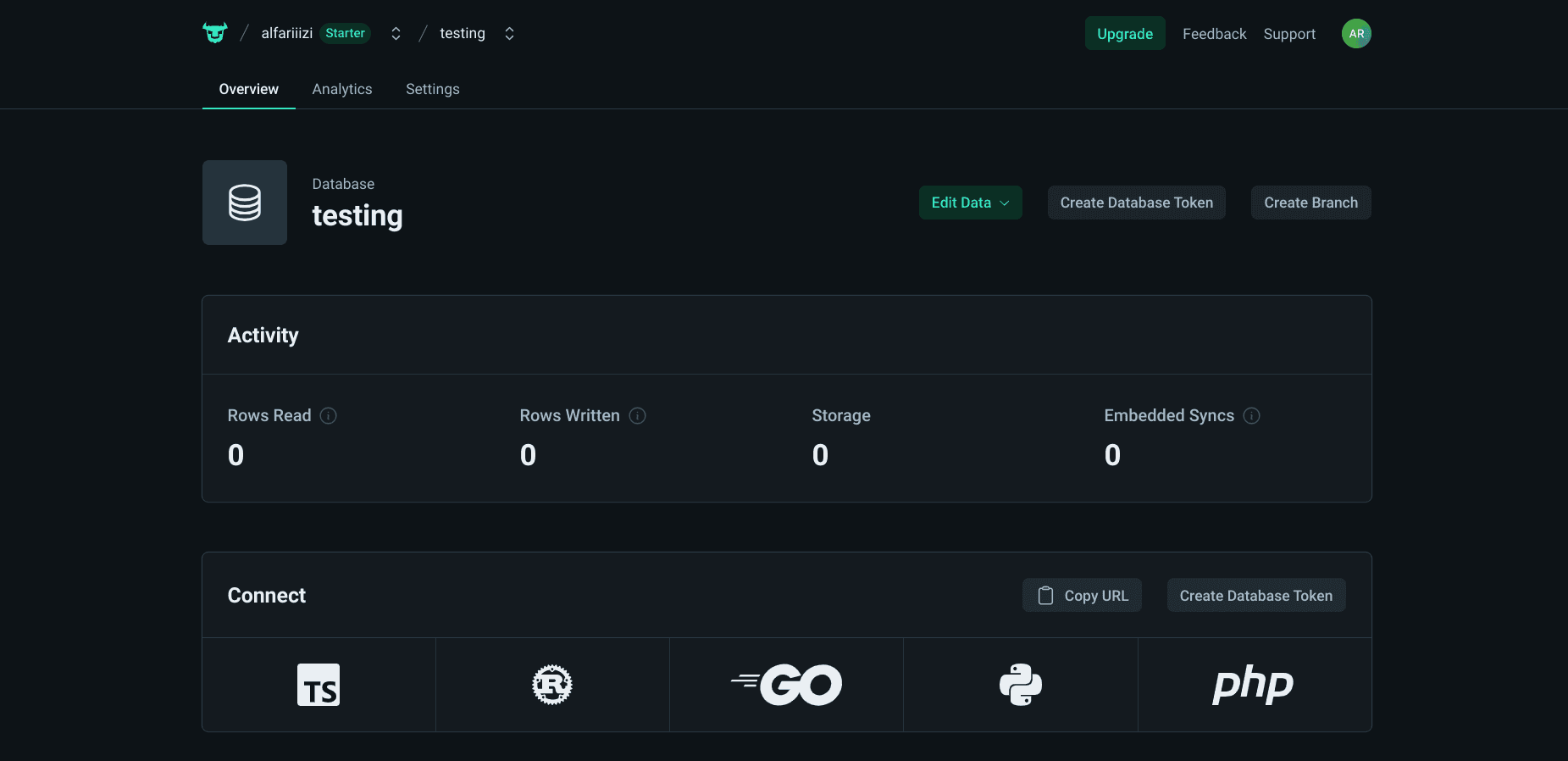Click the Connect heading

pos(267,595)
